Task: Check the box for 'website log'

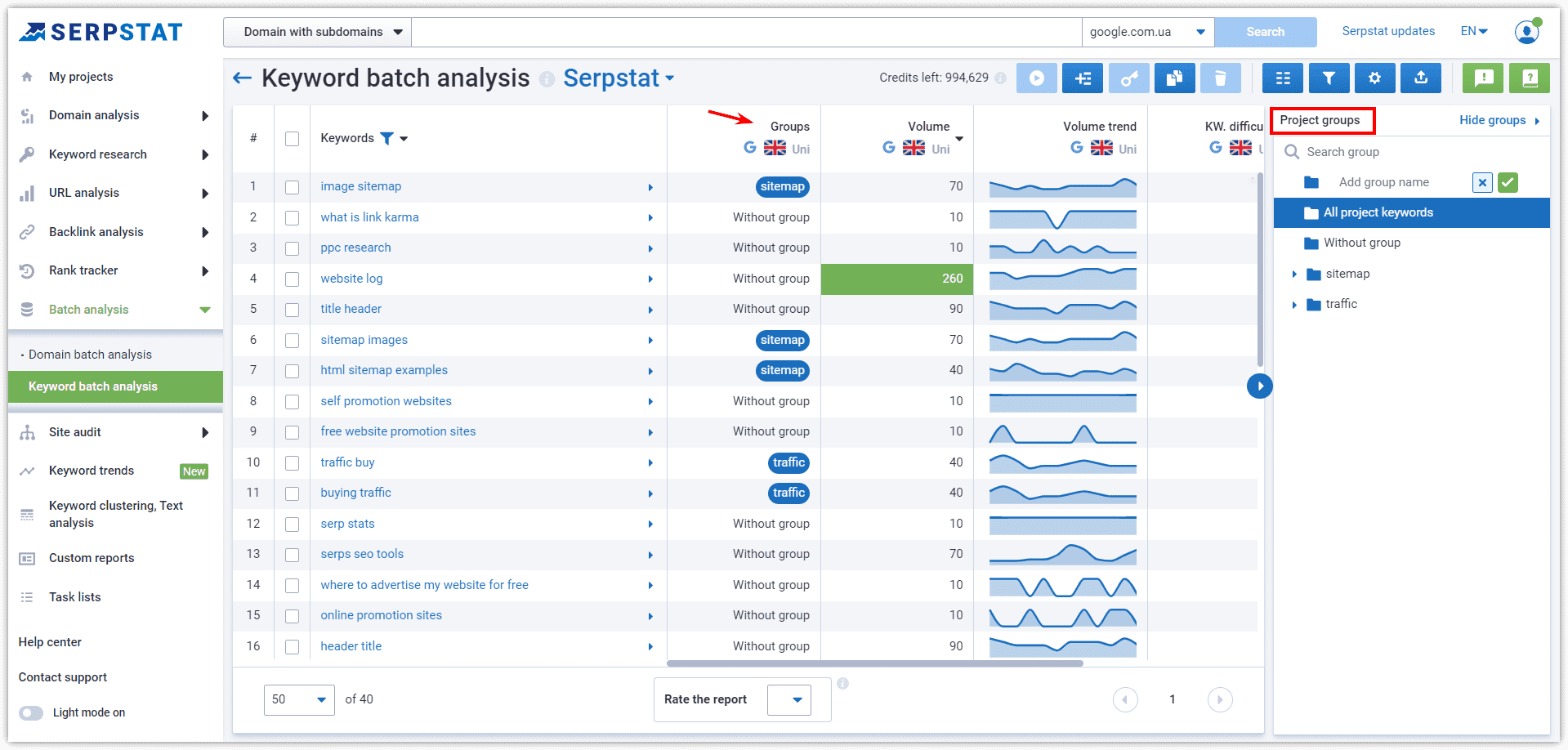Action: point(292,279)
